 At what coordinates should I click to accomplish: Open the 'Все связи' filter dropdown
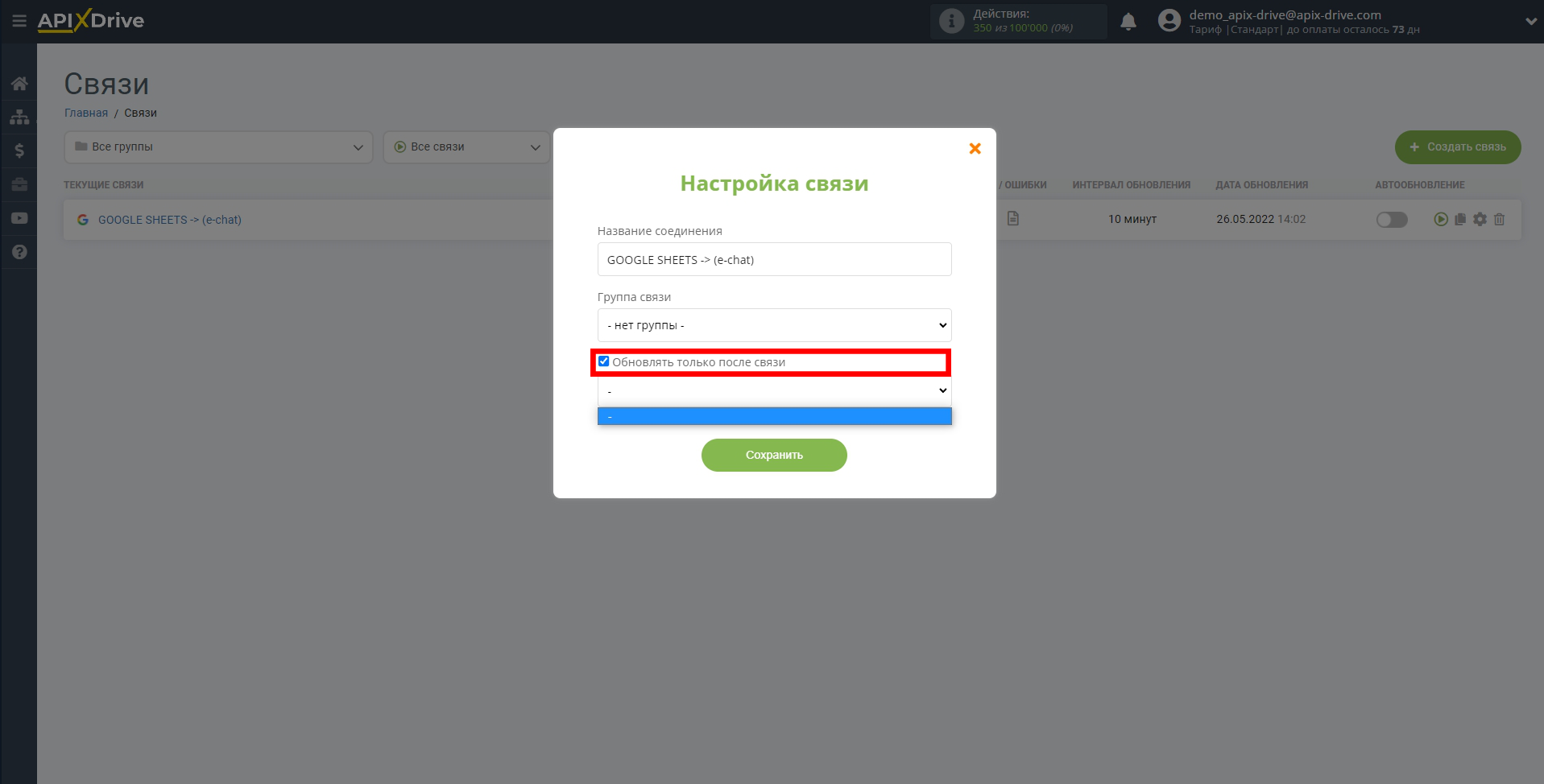tap(467, 147)
